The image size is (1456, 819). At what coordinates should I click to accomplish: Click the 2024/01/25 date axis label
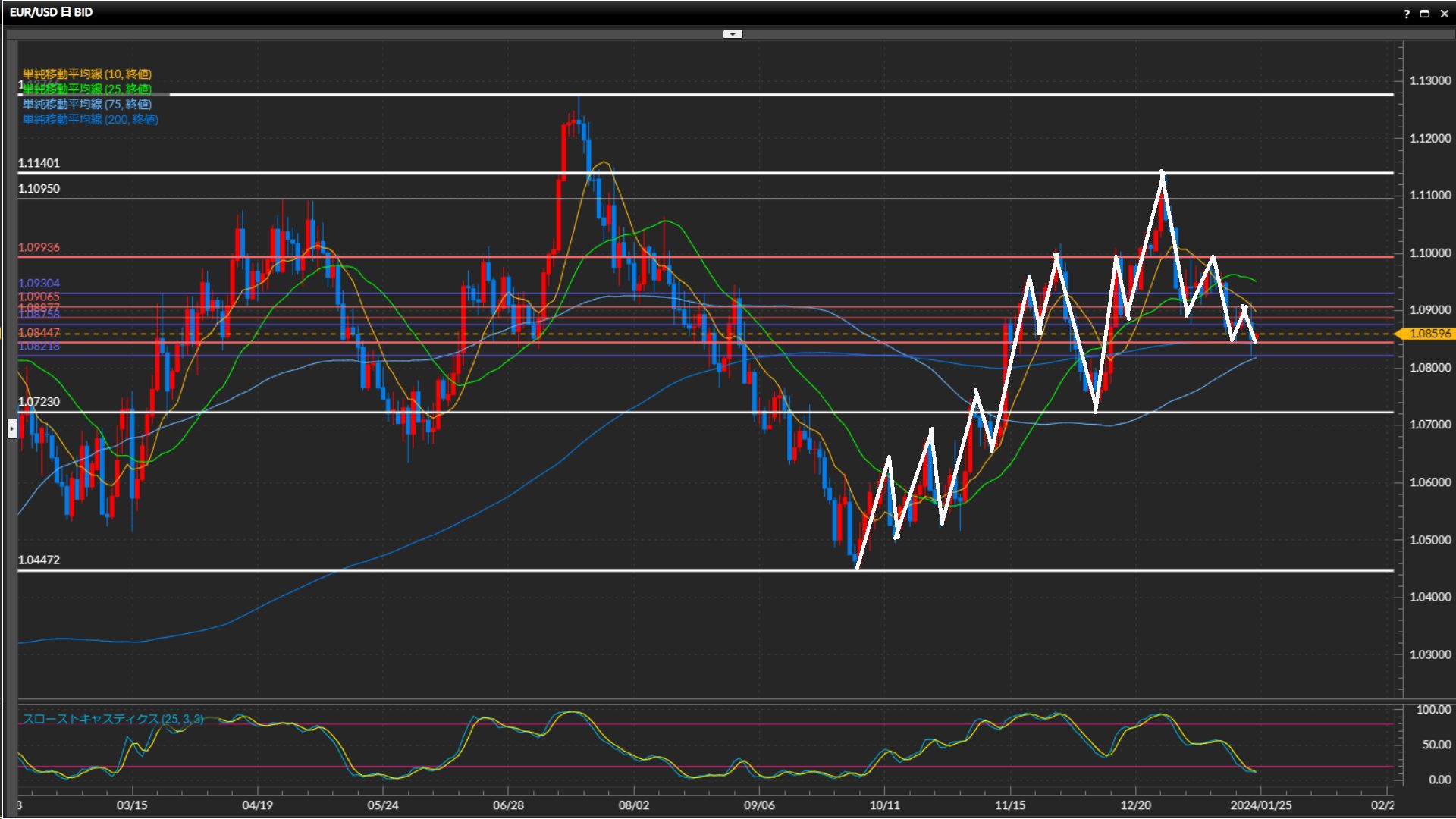[1260, 805]
